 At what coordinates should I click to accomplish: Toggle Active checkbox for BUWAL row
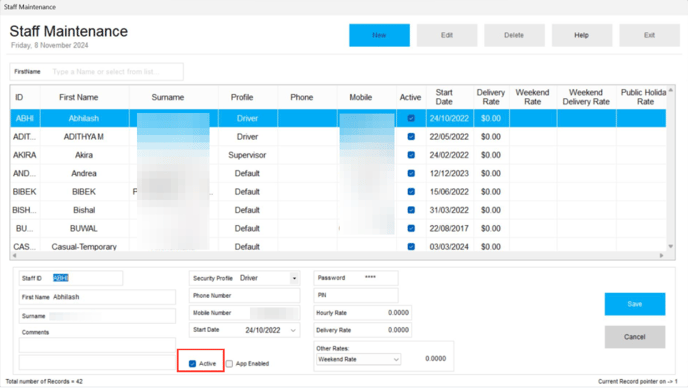click(411, 228)
